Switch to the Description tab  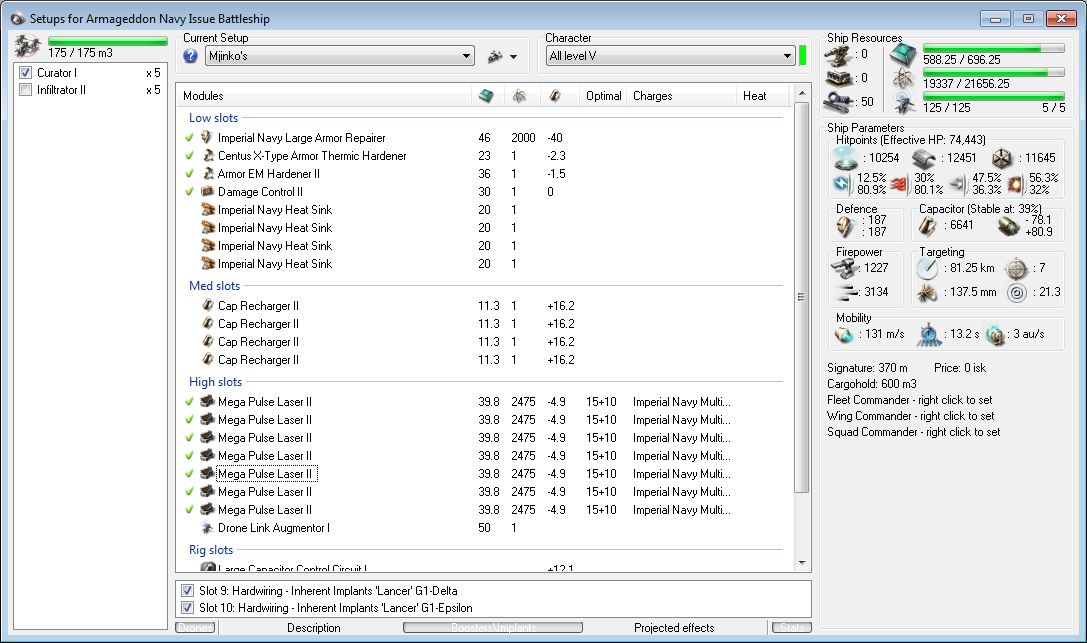[x=313, y=628]
